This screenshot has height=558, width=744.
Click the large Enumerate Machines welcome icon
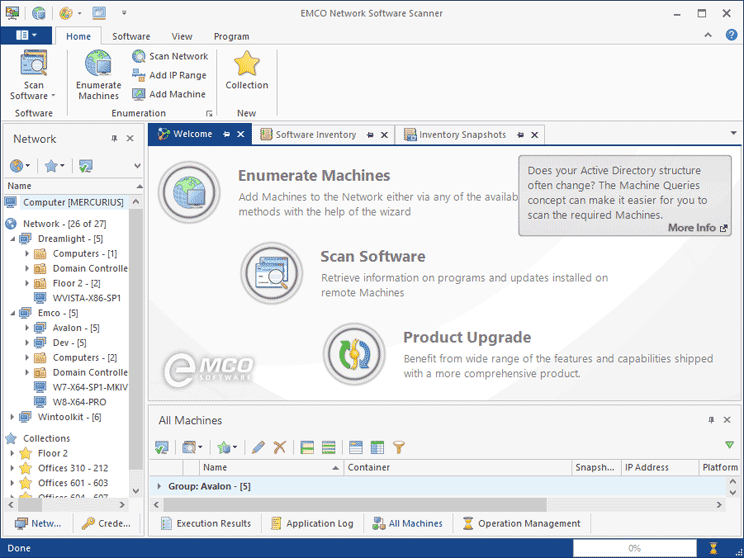point(189,192)
